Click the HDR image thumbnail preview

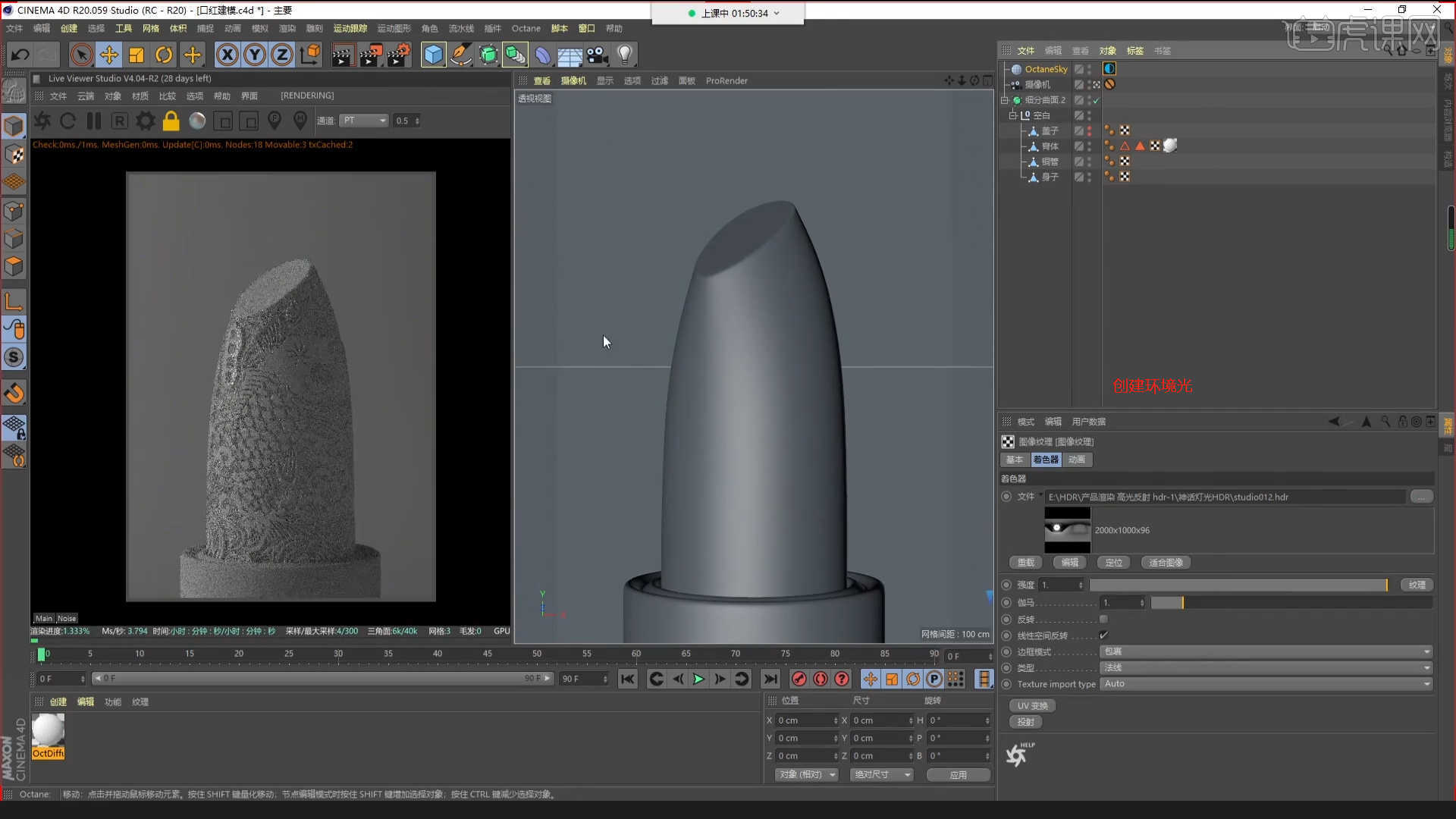click(1068, 530)
